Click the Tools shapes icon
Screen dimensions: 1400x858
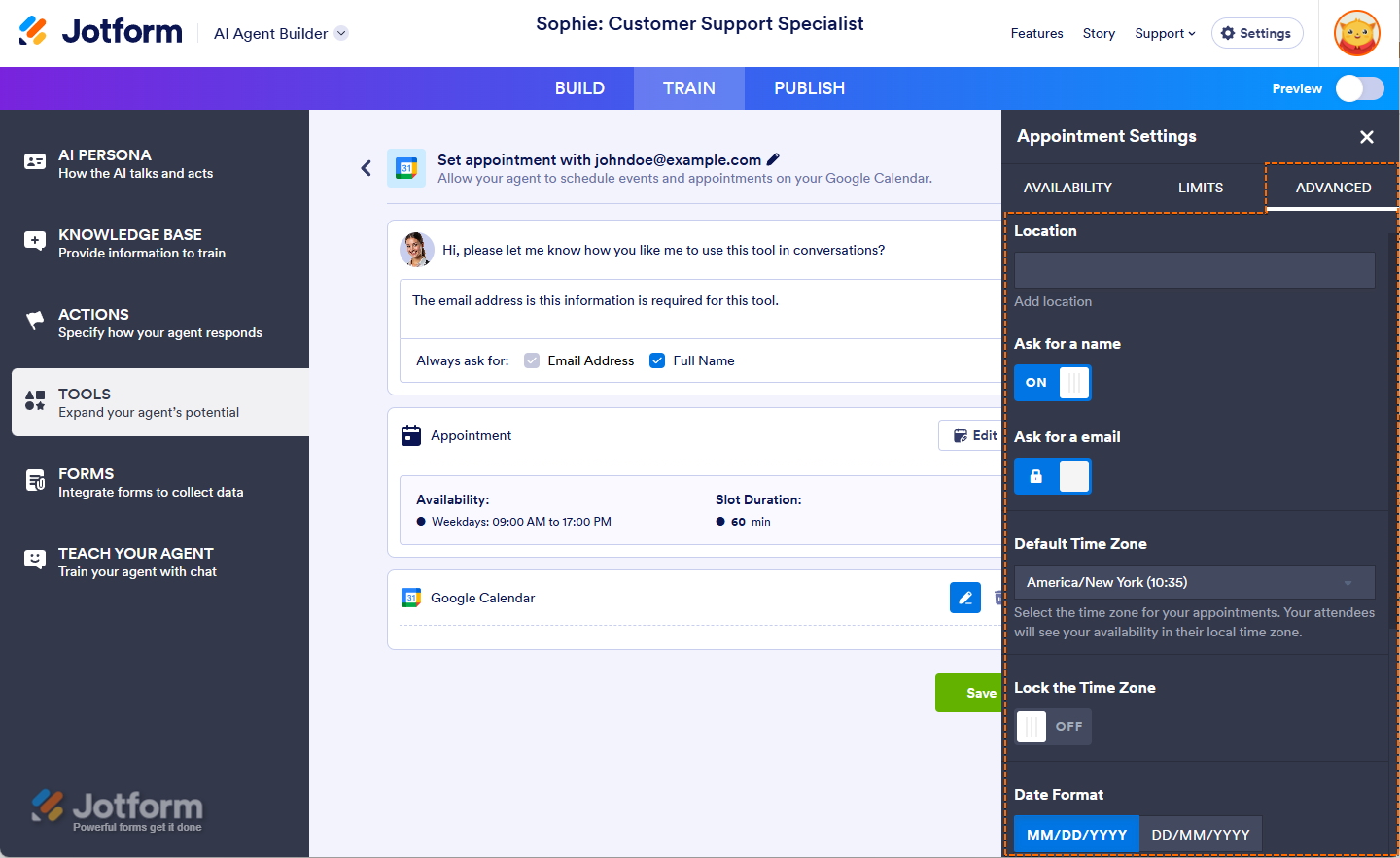(x=35, y=400)
